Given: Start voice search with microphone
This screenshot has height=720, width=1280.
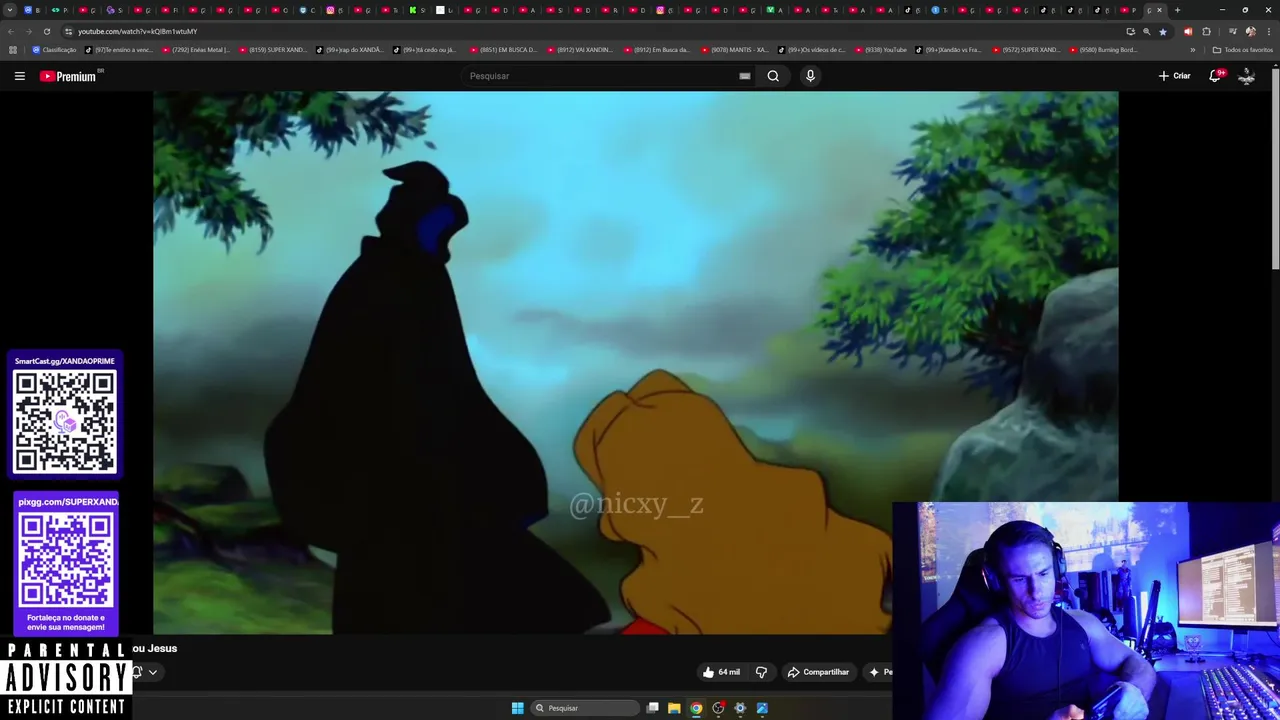Looking at the screenshot, I should click(x=810, y=76).
